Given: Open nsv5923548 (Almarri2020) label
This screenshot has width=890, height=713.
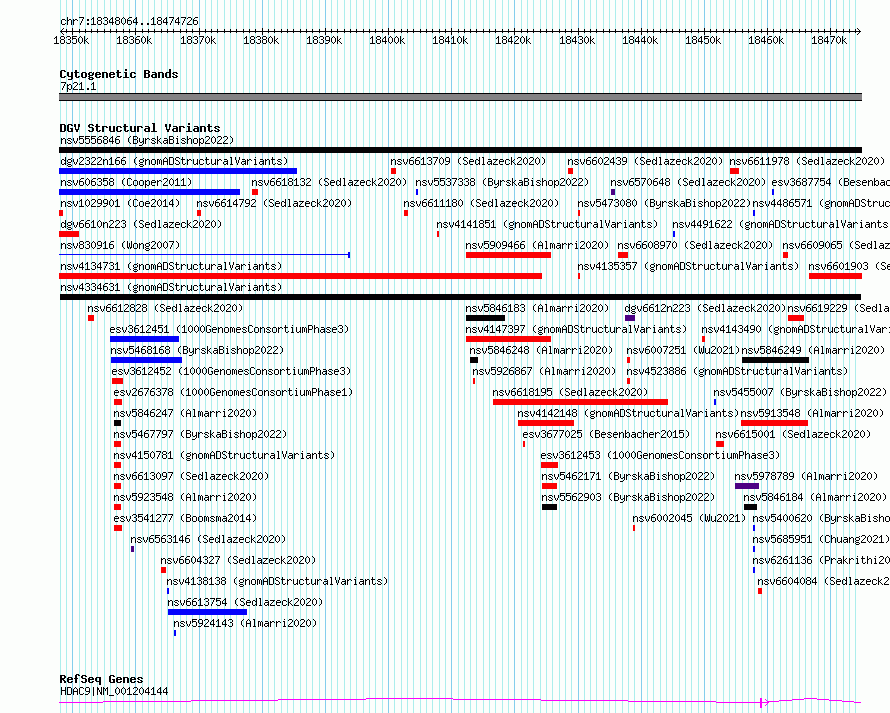Looking at the screenshot, I should point(185,497).
